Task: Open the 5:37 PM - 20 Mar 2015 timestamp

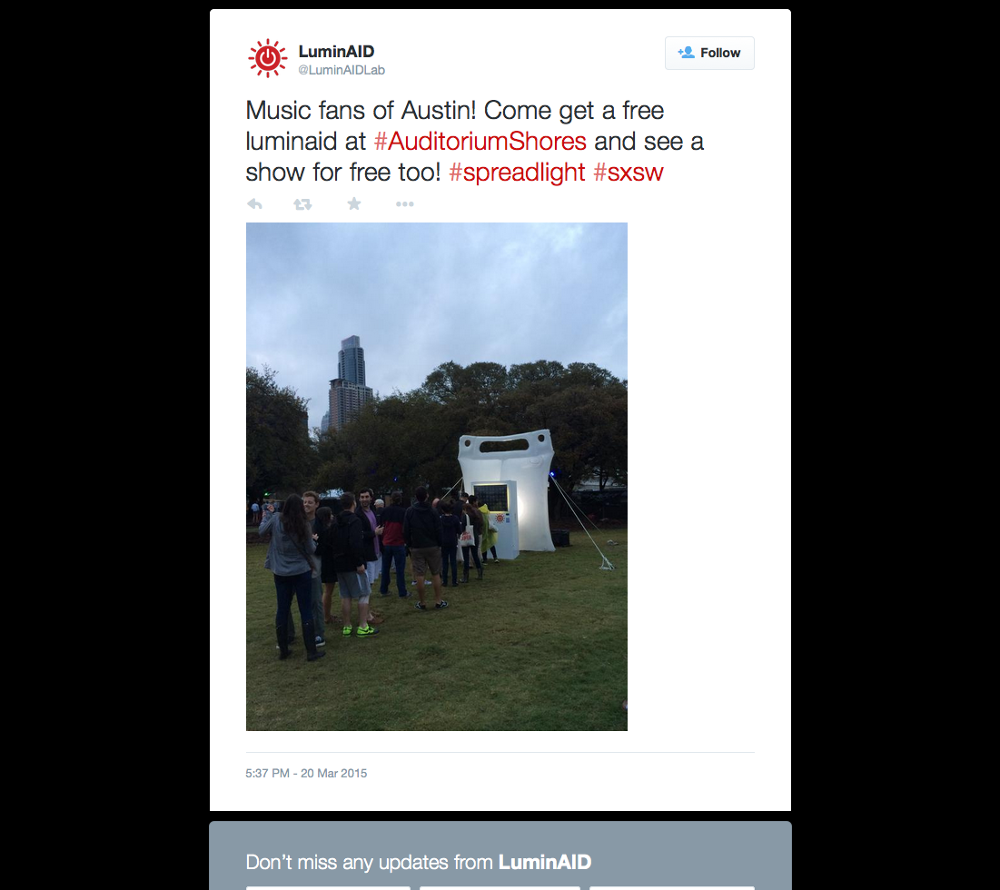Action: tap(306, 773)
